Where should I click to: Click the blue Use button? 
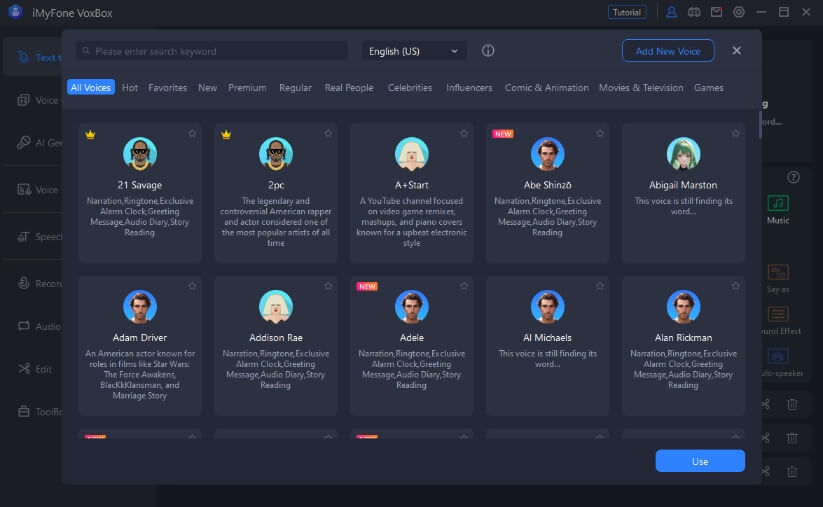[x=700, y=461]
